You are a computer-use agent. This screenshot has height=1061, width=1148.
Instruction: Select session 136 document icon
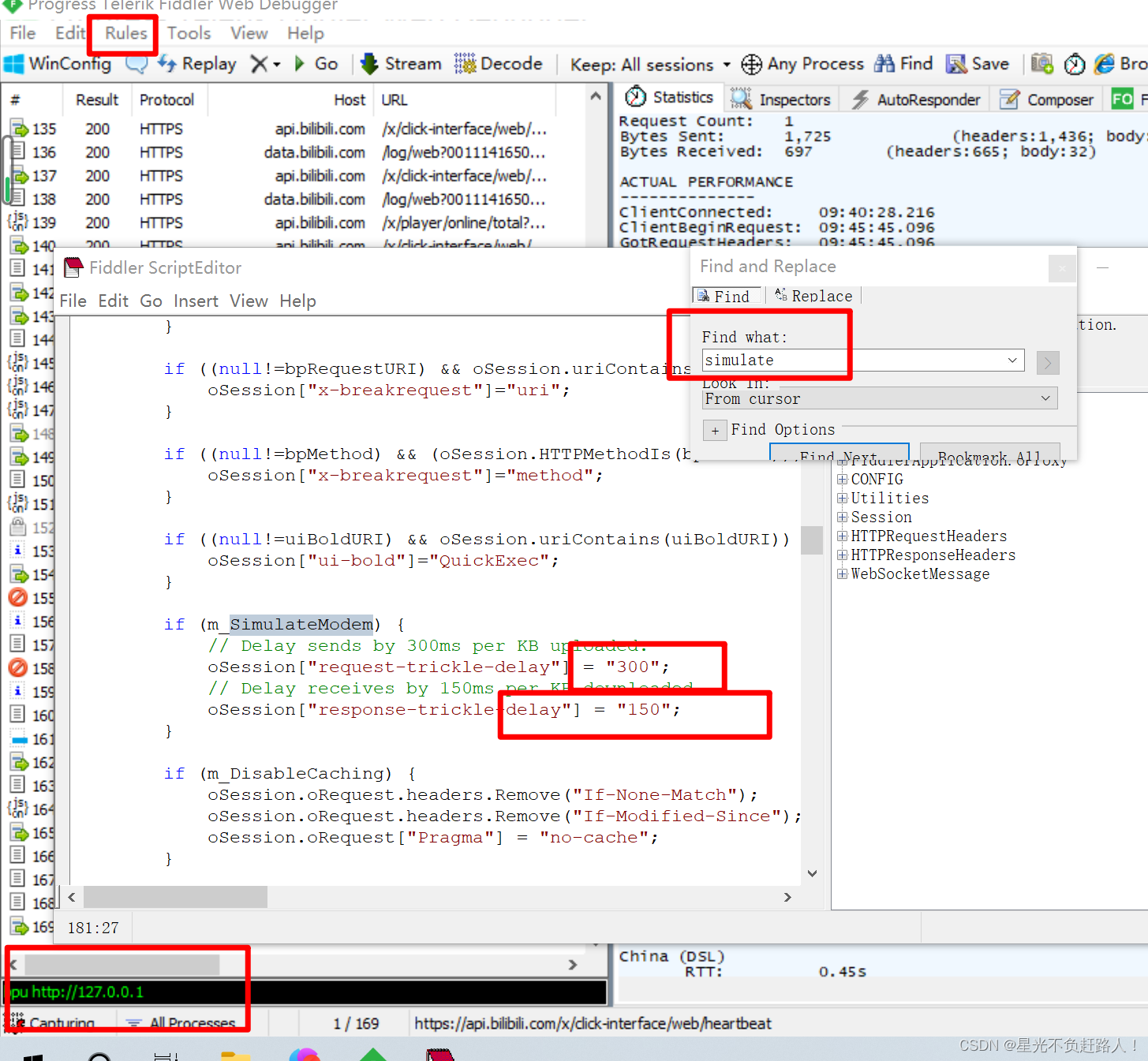(x=19, y=151)
